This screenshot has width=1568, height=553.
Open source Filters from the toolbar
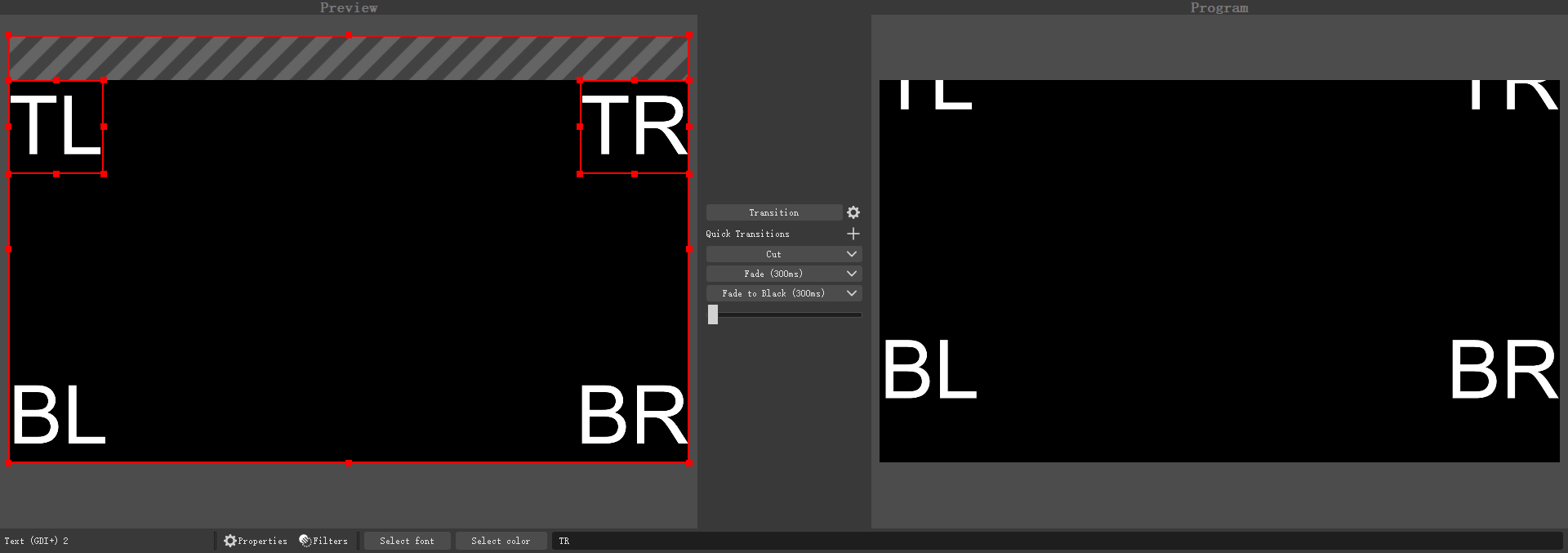[323, 541]
